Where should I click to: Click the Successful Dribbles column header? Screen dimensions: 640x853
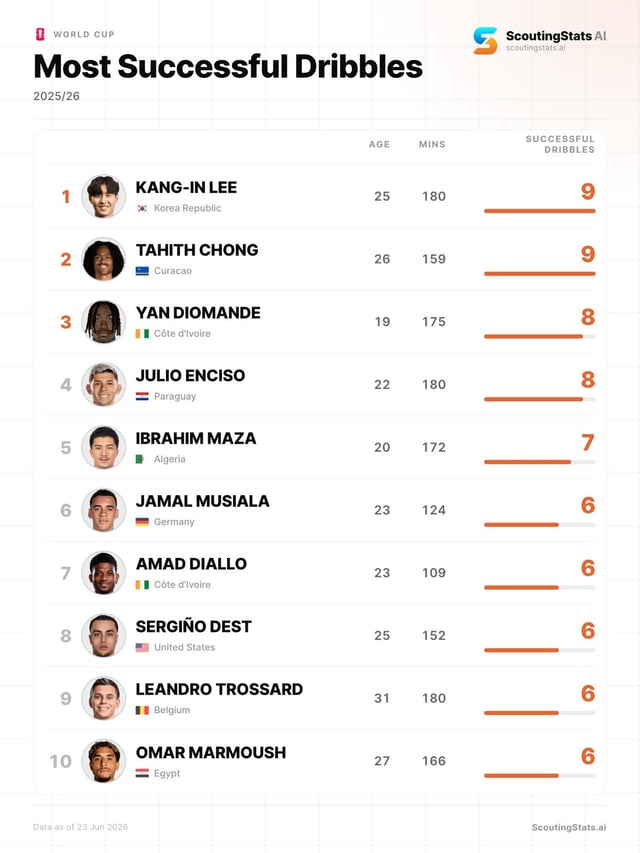[x=560, y=144]
